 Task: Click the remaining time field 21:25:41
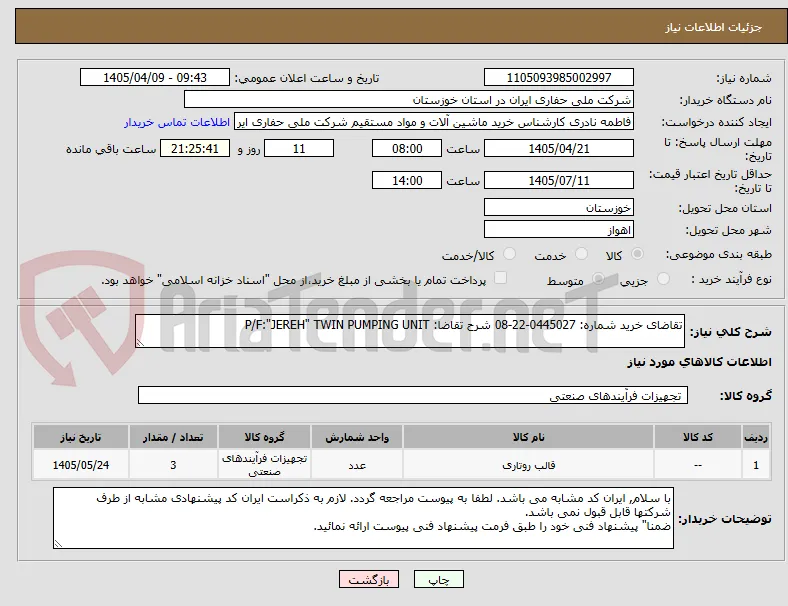click(195, 149)
